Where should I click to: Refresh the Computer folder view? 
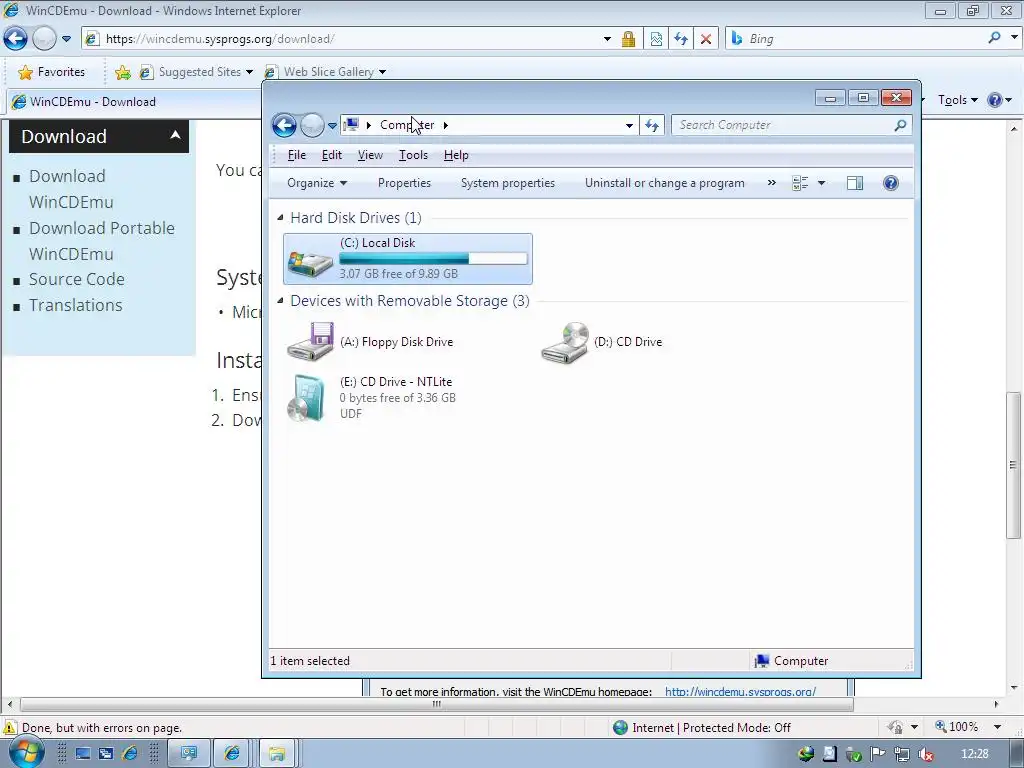[652, 125]
